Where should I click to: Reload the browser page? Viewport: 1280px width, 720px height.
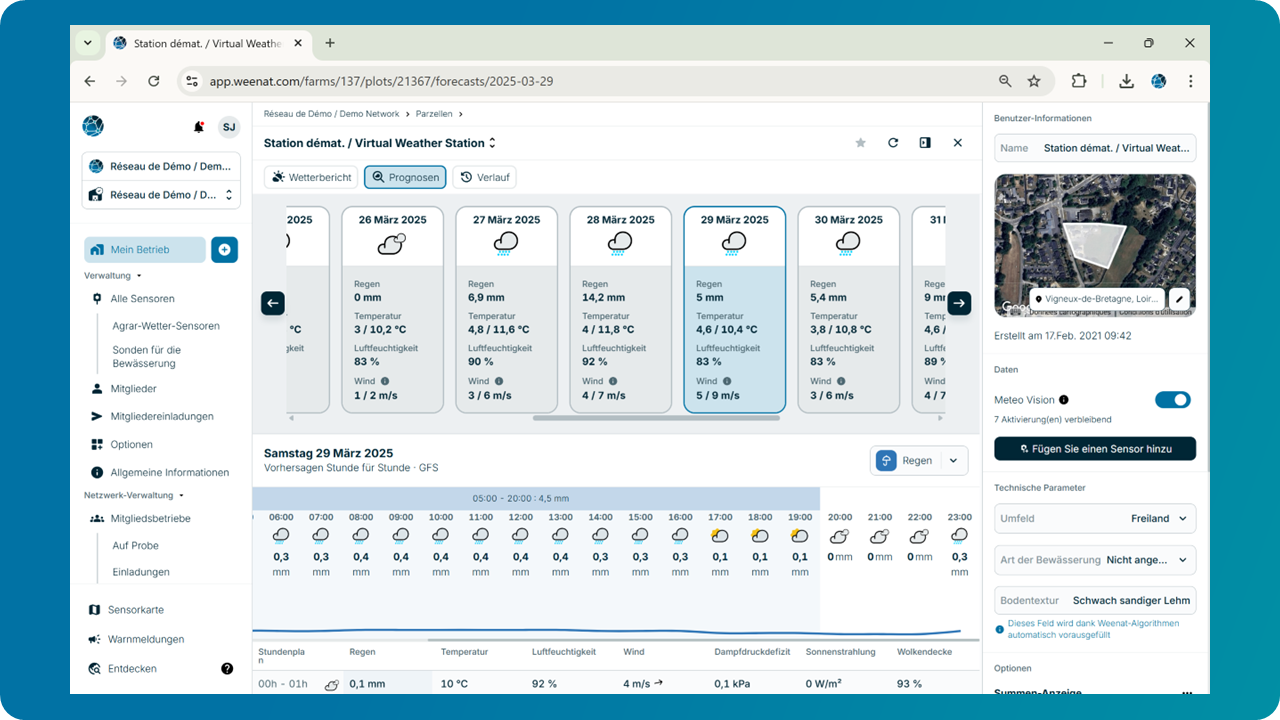click(153, 81)
